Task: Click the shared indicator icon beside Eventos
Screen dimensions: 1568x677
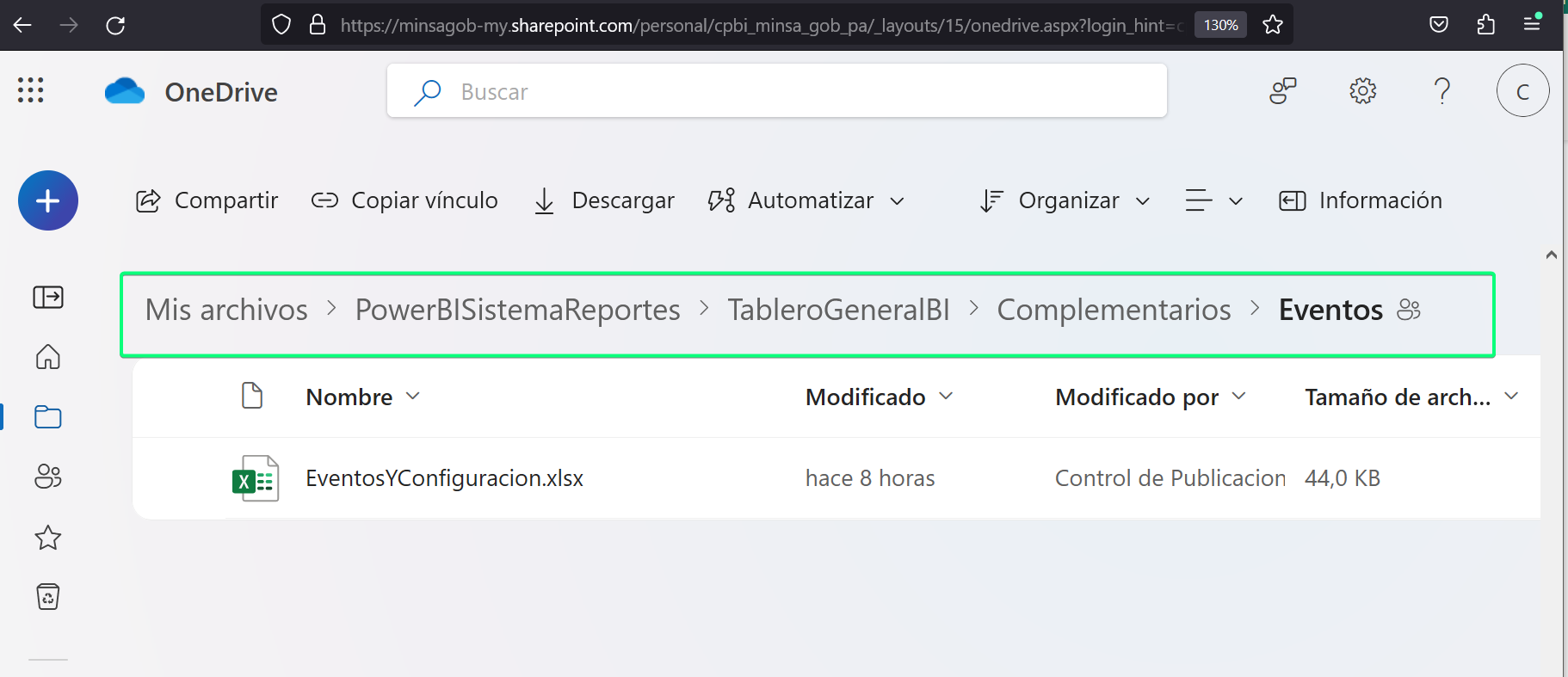Action: pyautogui.click(x=1409, y=310)
